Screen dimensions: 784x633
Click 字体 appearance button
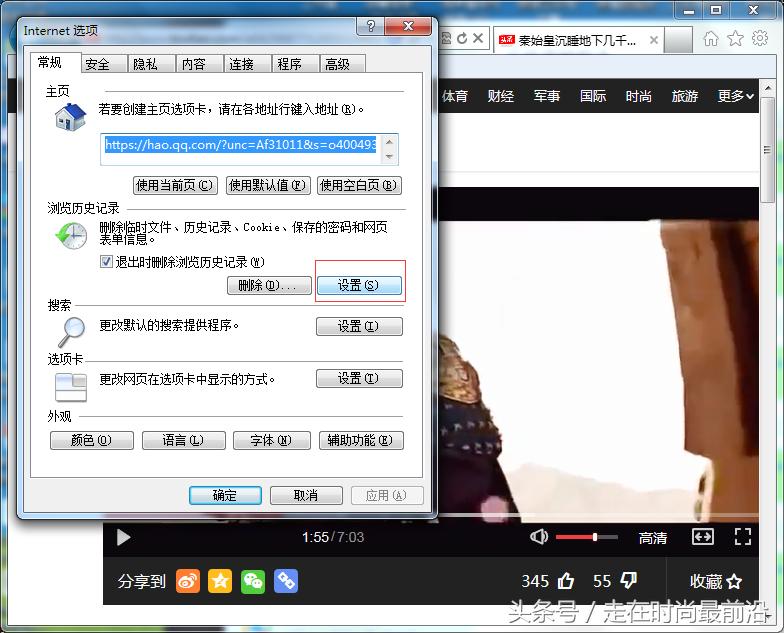coord(272,440)
